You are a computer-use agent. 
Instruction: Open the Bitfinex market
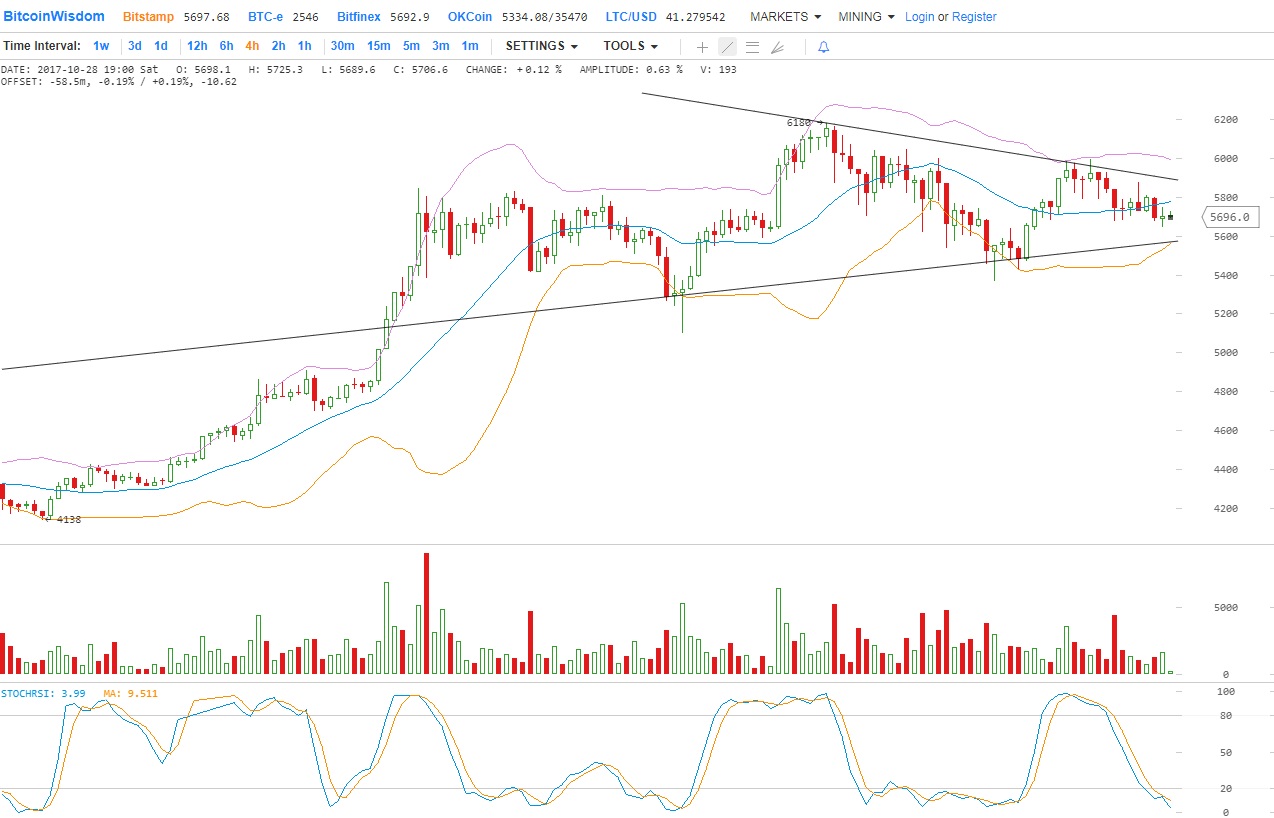click(x=360, y=17)
